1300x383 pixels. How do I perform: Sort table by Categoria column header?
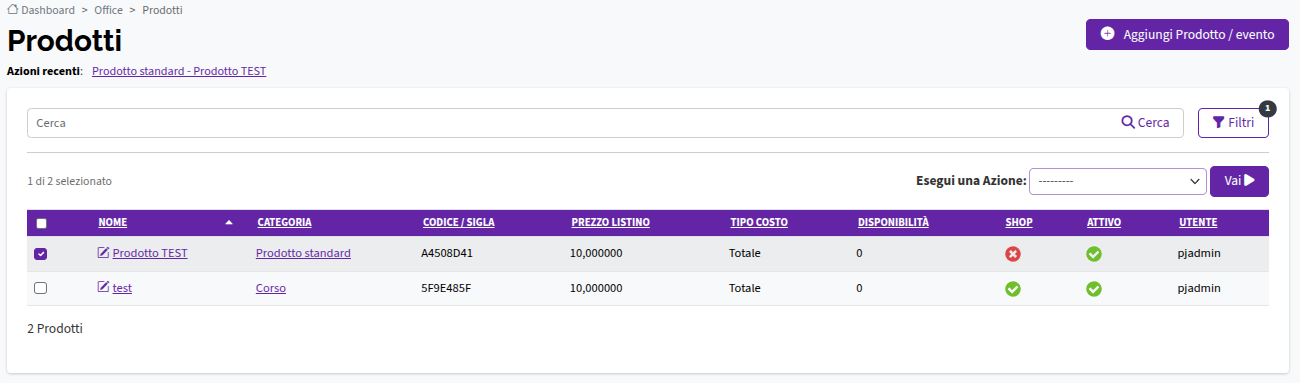pos(284,222)
